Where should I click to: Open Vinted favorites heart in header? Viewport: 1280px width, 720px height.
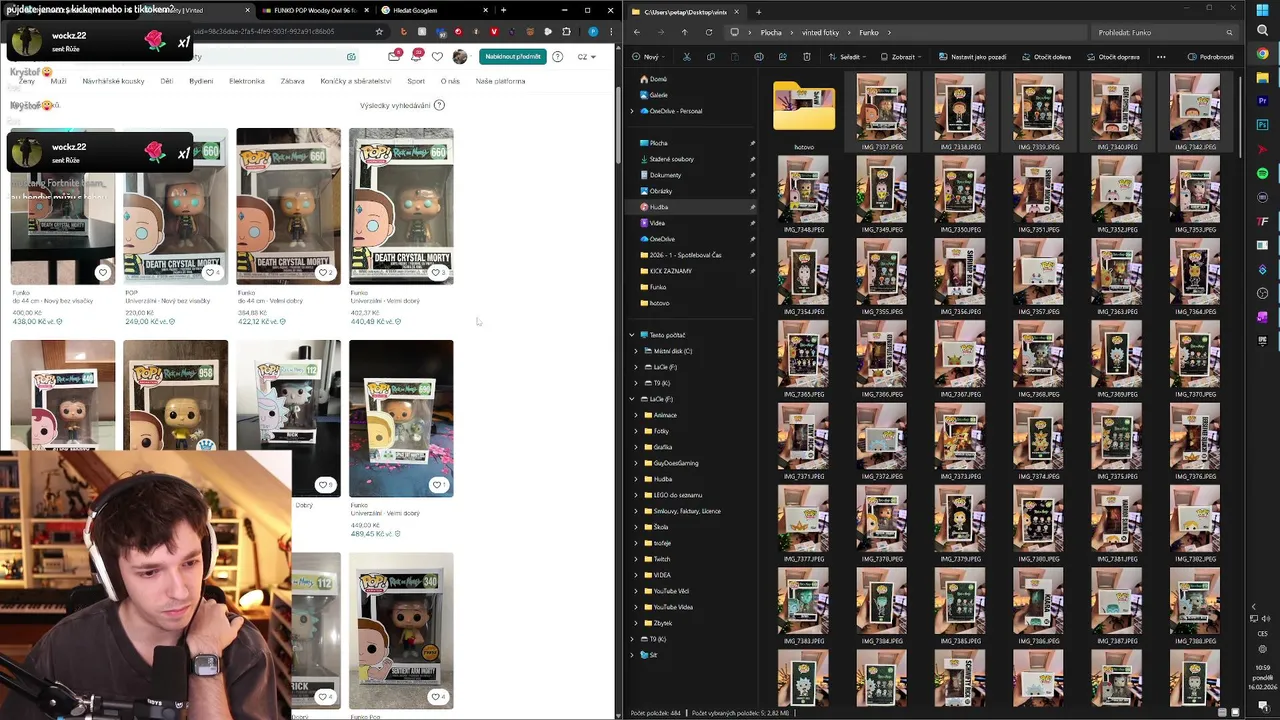(437, 57)
